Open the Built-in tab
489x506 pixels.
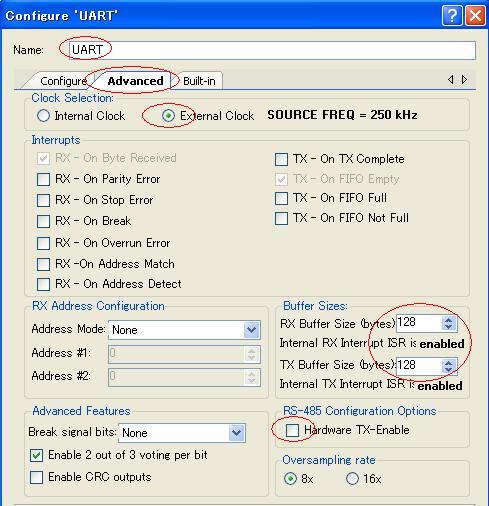click(x=199, y=81)
